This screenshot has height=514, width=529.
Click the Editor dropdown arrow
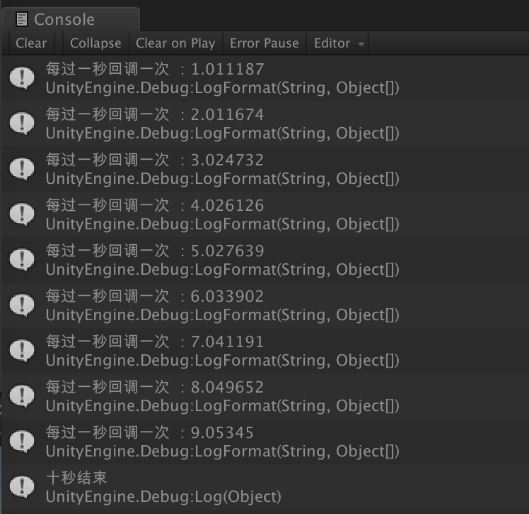(x=361, y=44)
